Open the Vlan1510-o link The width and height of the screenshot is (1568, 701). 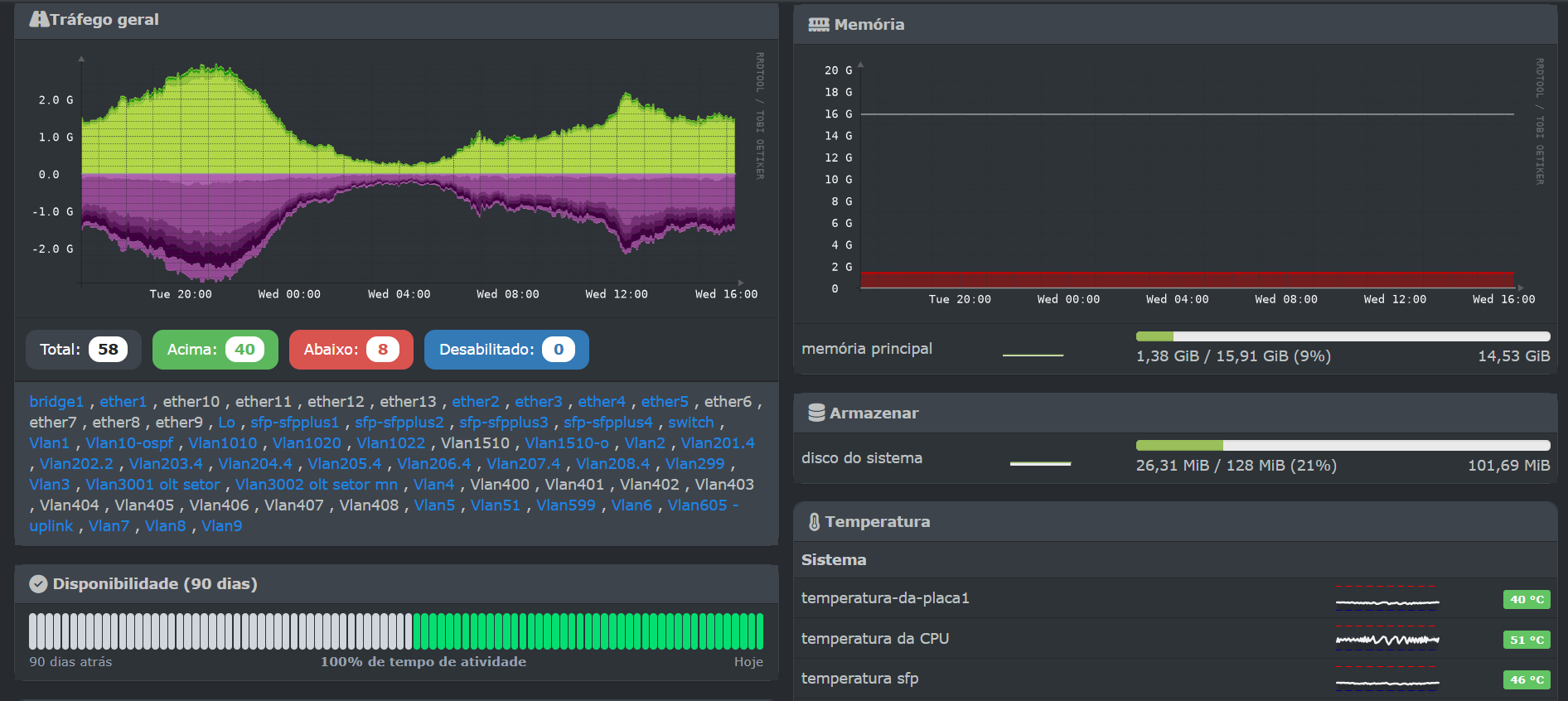[x=567, y=443]
